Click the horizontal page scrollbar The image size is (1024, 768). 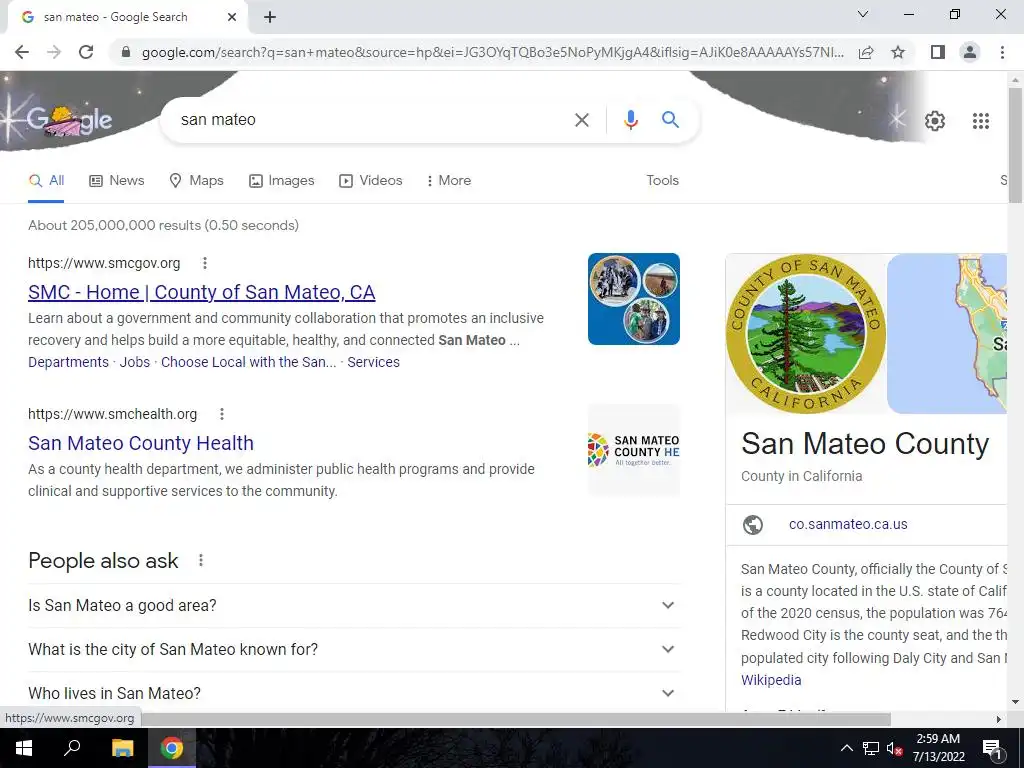point(516,719)
